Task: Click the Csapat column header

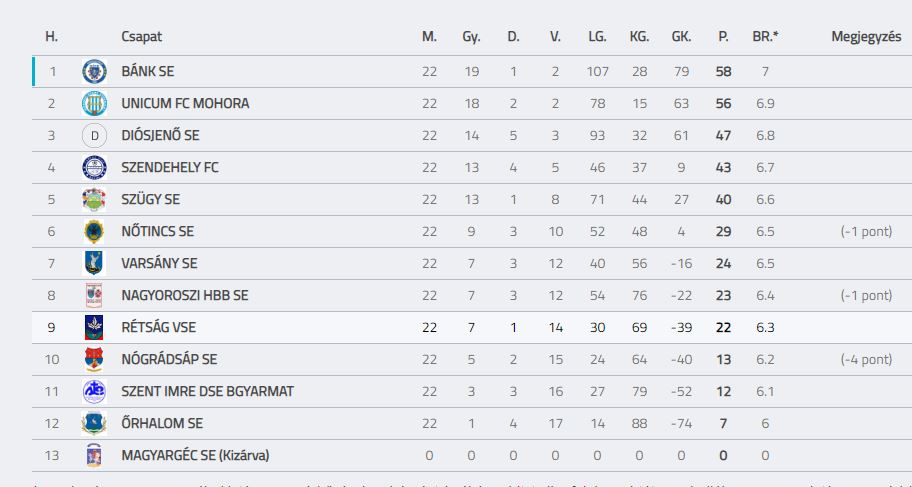Action: tap(141, 37)
